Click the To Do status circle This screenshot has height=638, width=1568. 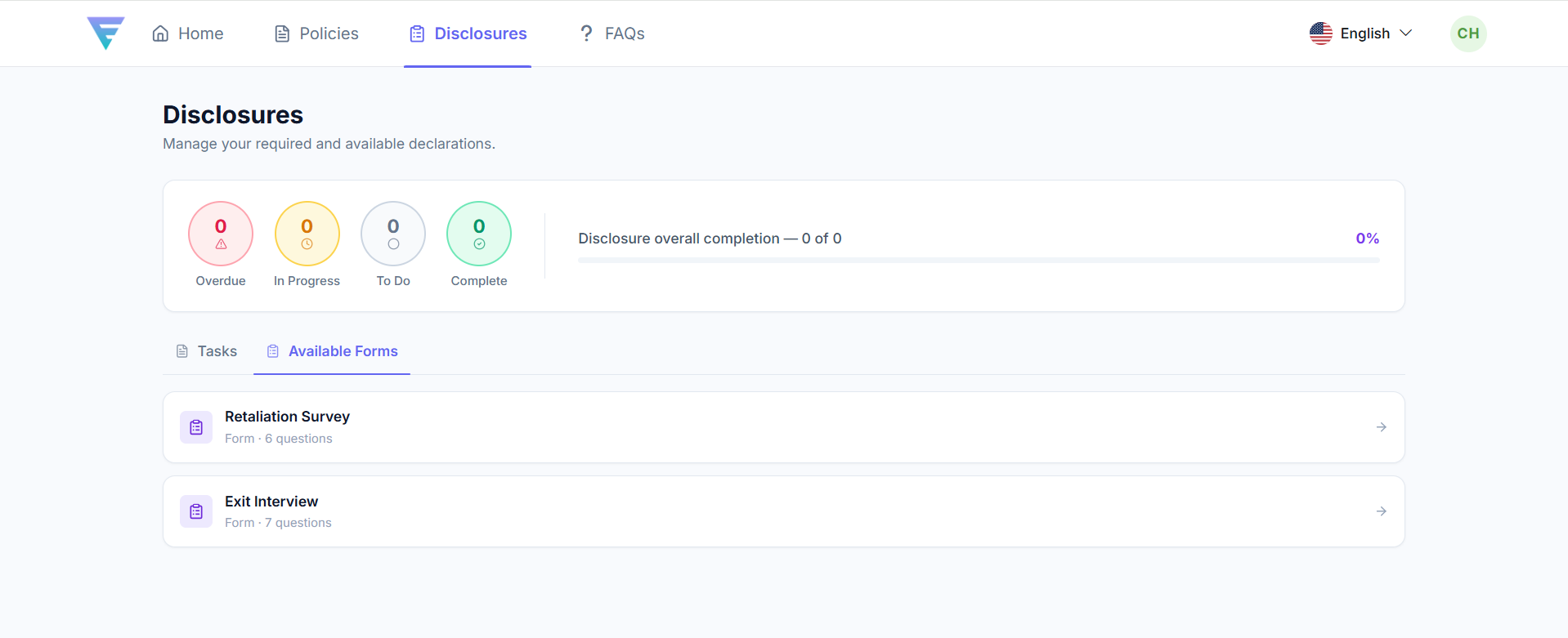tap(393, 234)
